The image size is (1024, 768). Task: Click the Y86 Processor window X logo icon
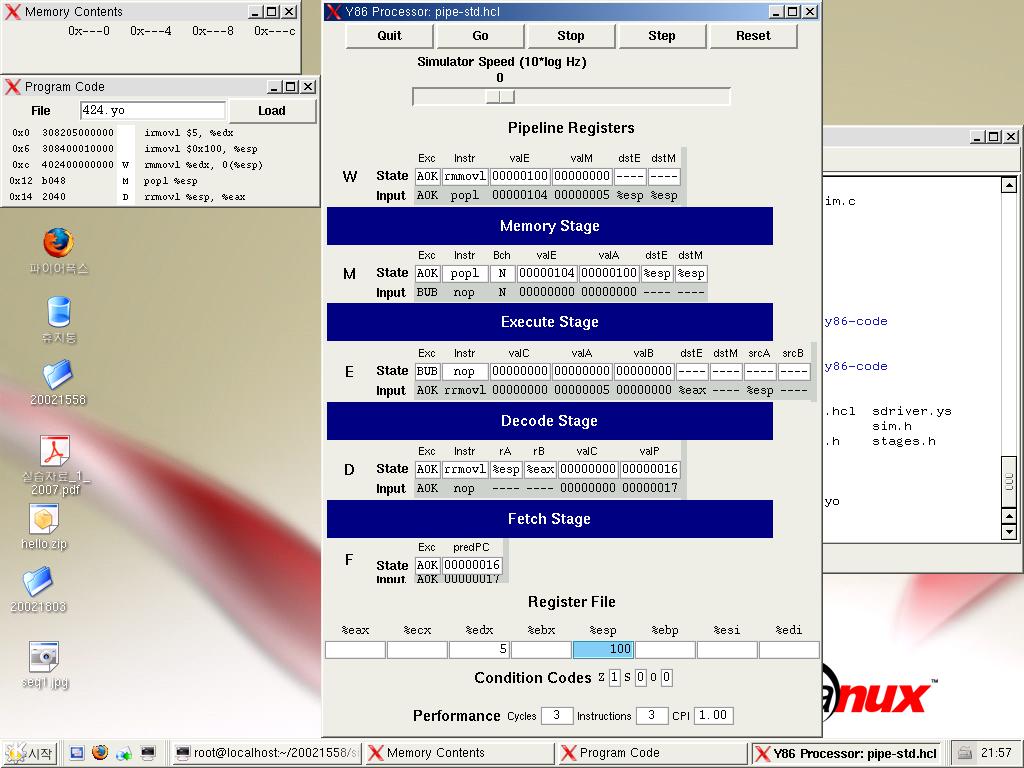click(x=333, y=11)
